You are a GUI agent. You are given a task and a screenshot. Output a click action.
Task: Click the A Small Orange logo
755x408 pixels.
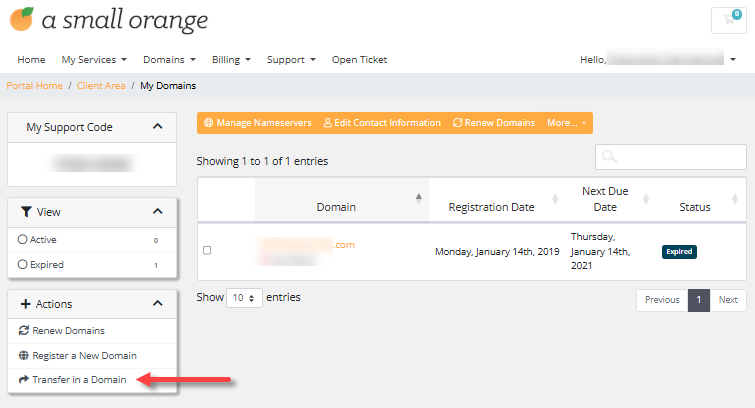(x=108, y=21)
